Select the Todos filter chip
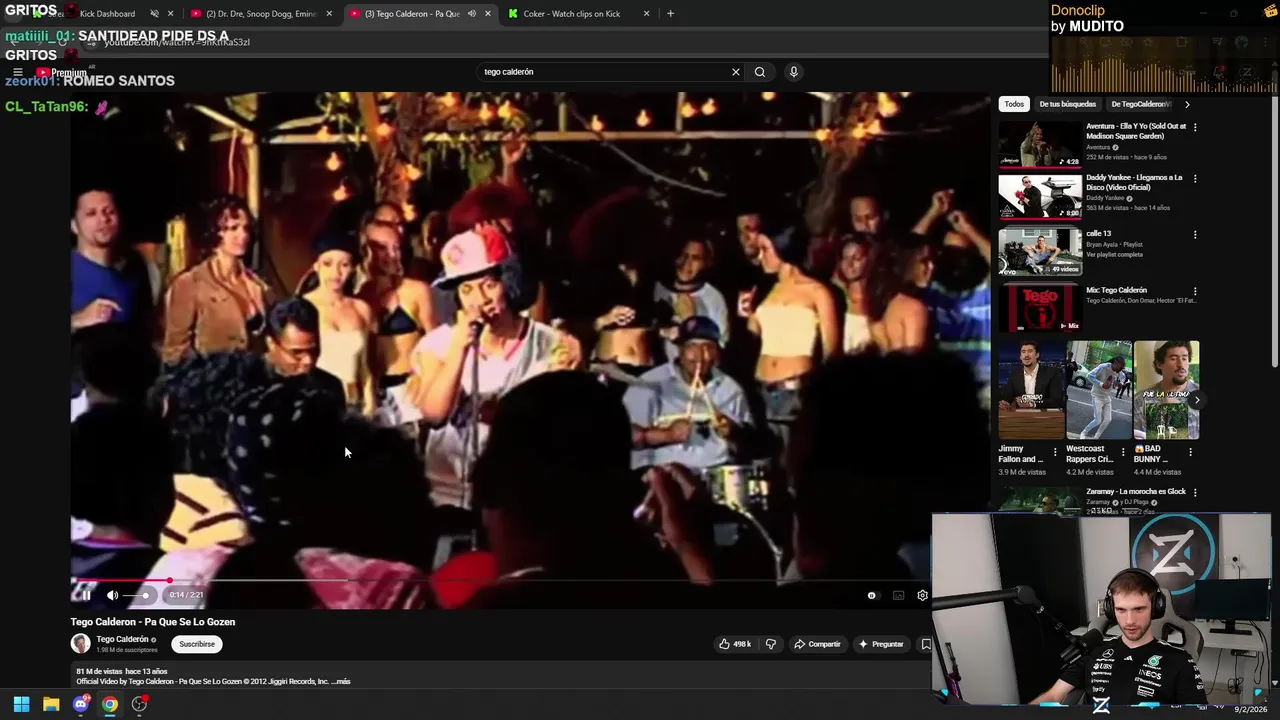 (1014, 104)
